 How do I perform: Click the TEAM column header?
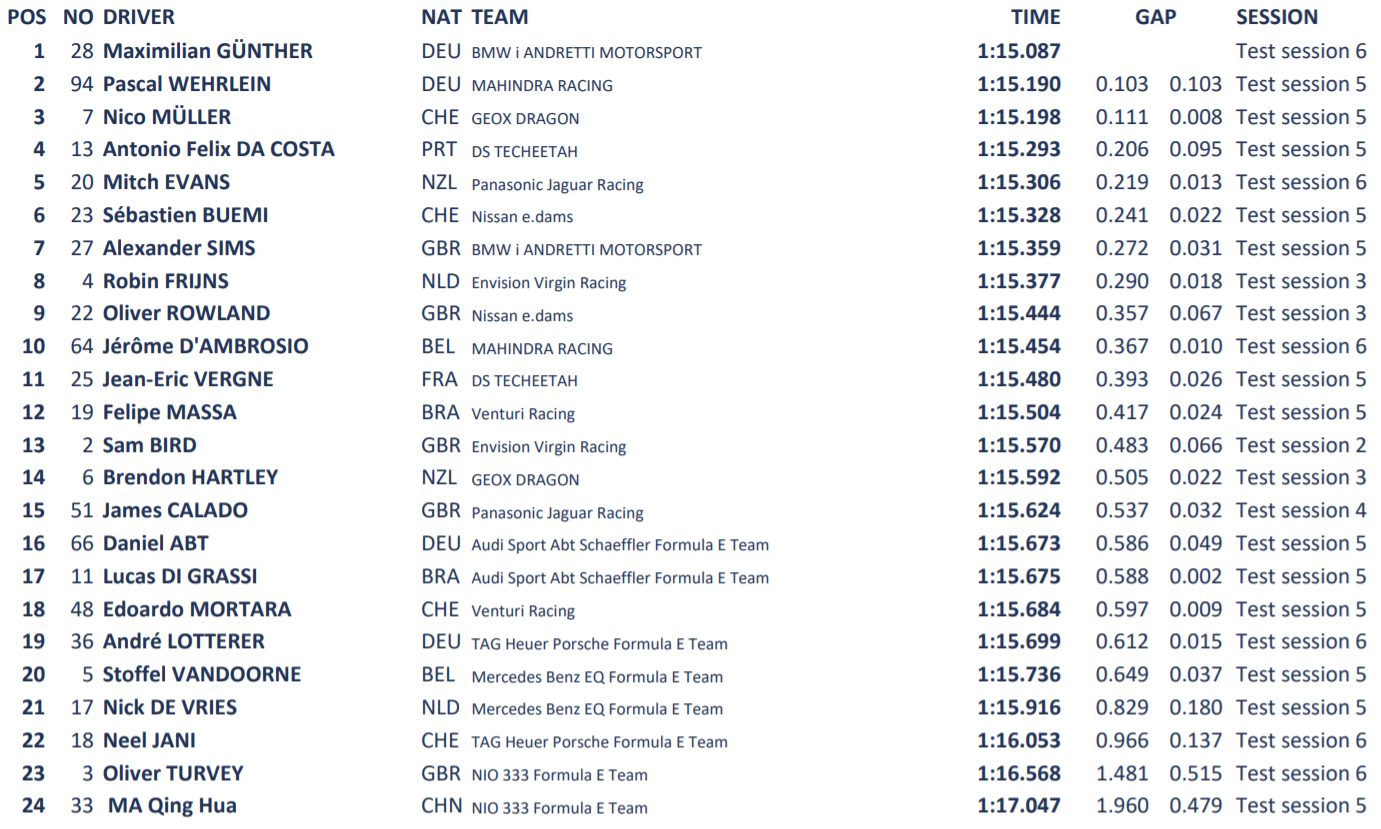499,17
